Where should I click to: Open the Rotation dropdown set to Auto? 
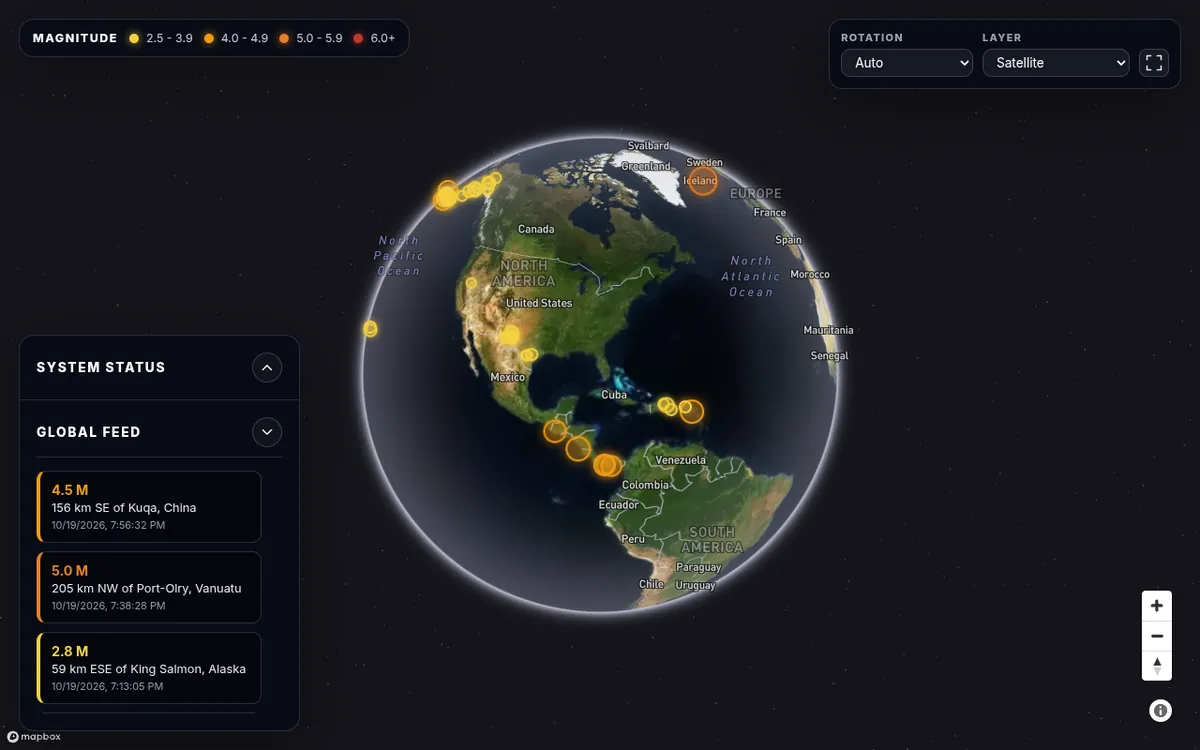point(907,63)
